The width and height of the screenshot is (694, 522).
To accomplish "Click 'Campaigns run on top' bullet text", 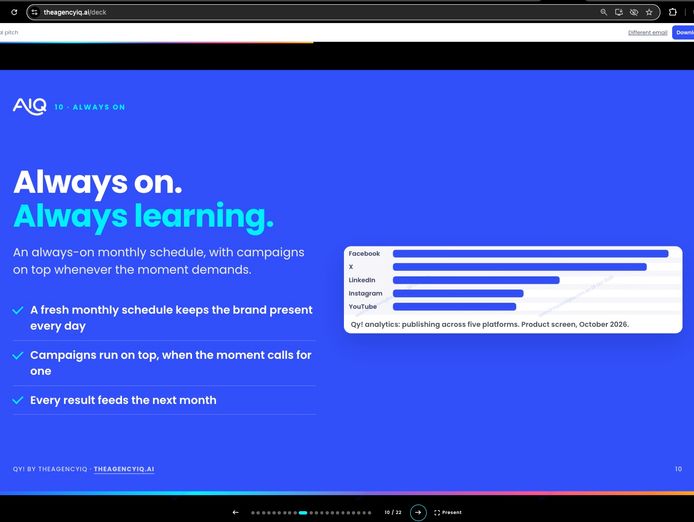I will (x=171, y=363).
